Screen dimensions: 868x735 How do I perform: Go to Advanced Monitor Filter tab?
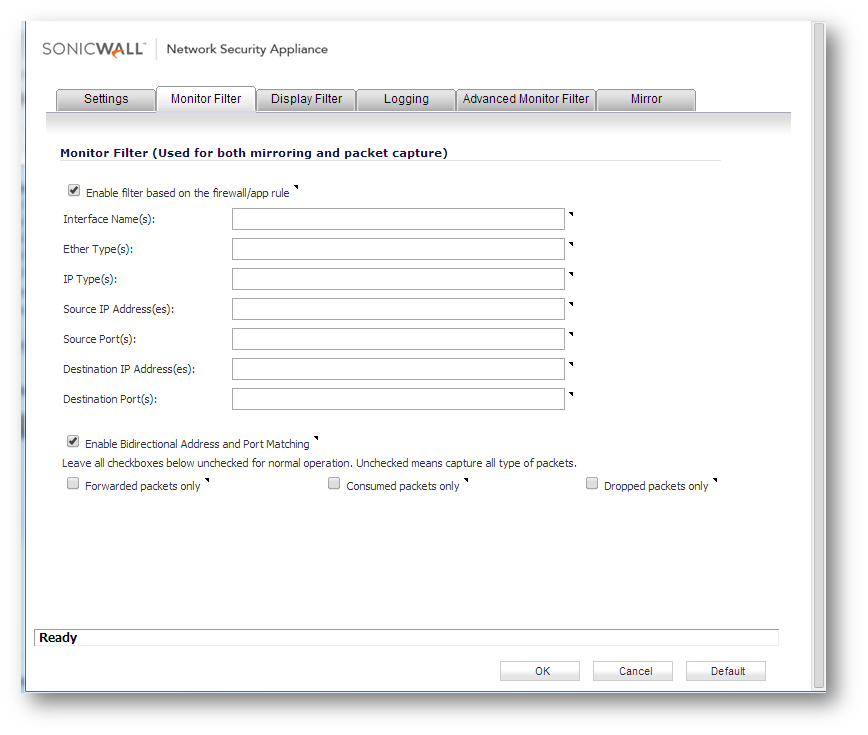pos(526,99)
